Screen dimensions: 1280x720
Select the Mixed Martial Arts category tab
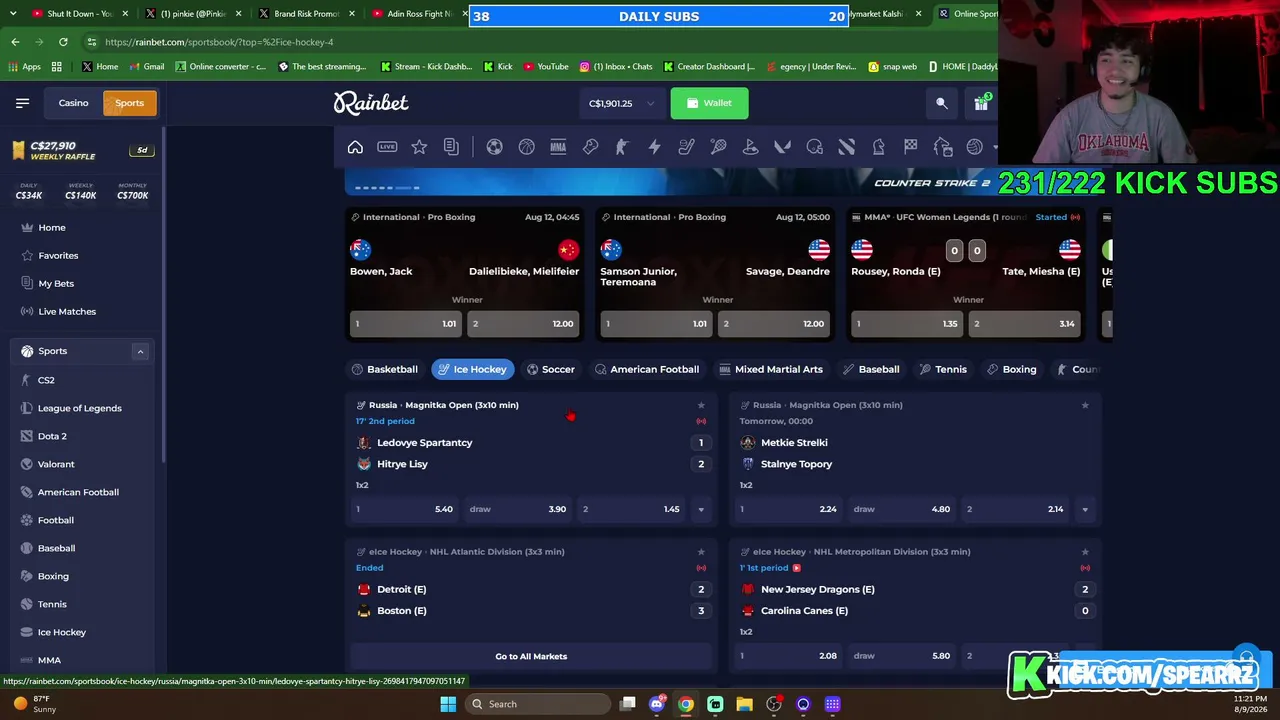pyautogui.click(x=771, y=369)
